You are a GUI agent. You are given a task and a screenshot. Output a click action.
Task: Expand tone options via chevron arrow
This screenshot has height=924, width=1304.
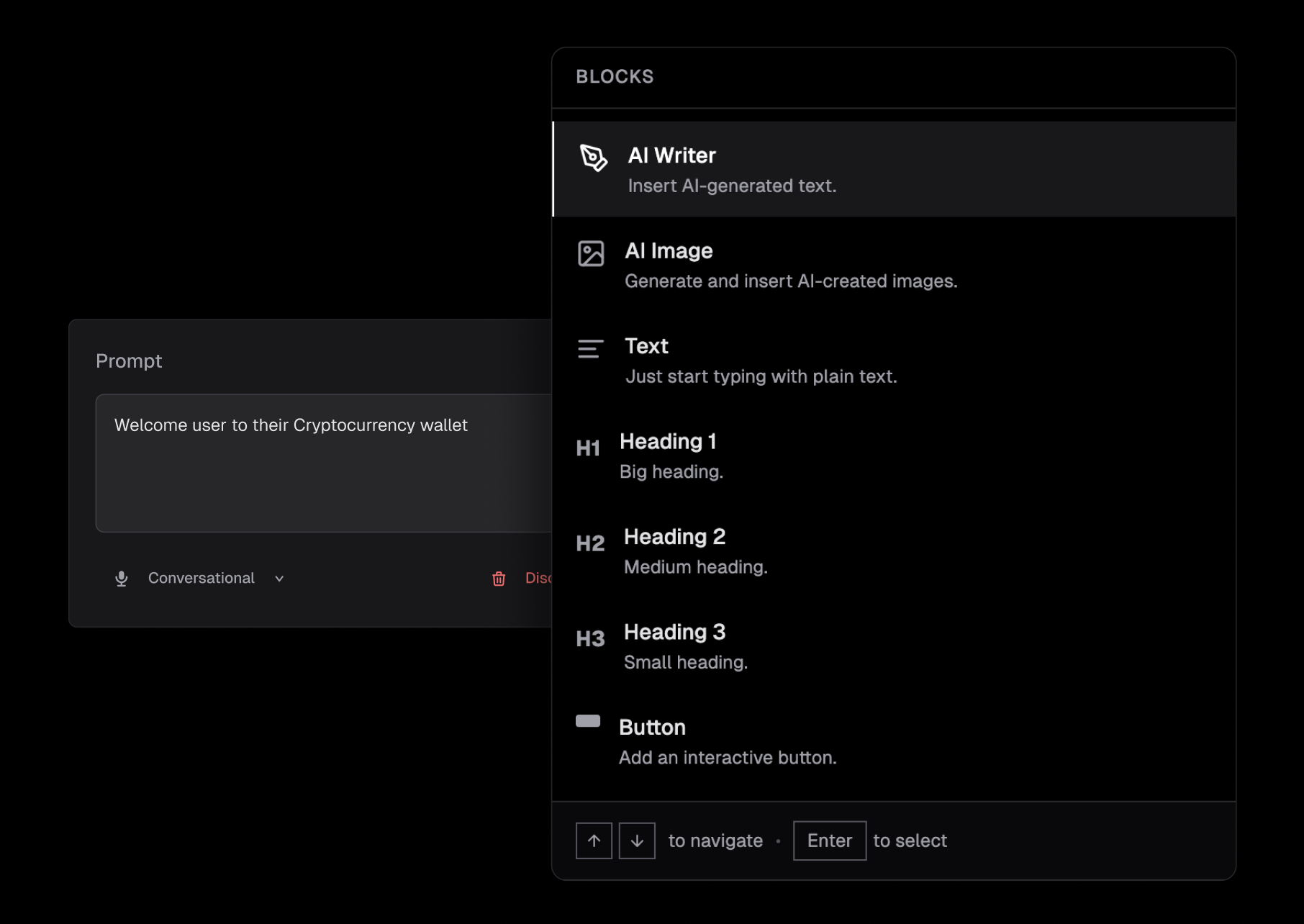pyautogui.click(x=279, y=579)
